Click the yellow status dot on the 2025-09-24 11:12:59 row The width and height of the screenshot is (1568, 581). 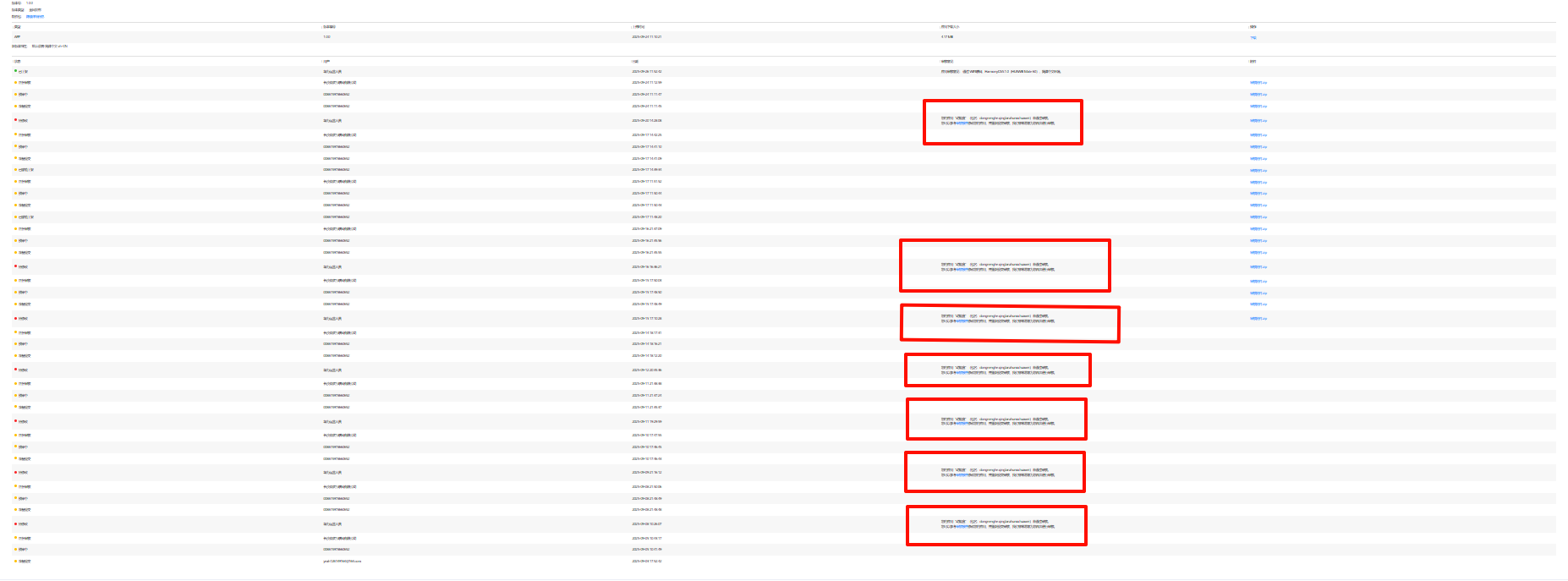(x=15, y=83)
